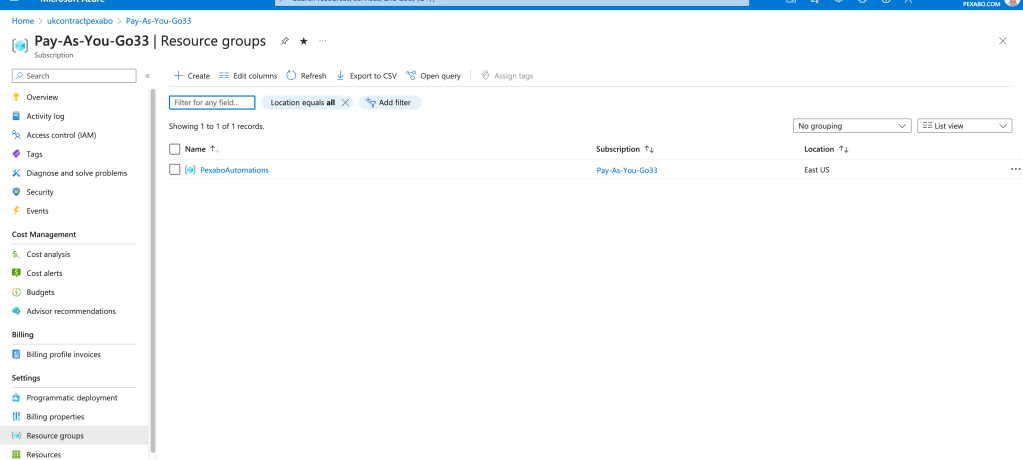Click the Open query toolbar button
Viewport: 1023px width, 460px height.
[x=433, y=76]
